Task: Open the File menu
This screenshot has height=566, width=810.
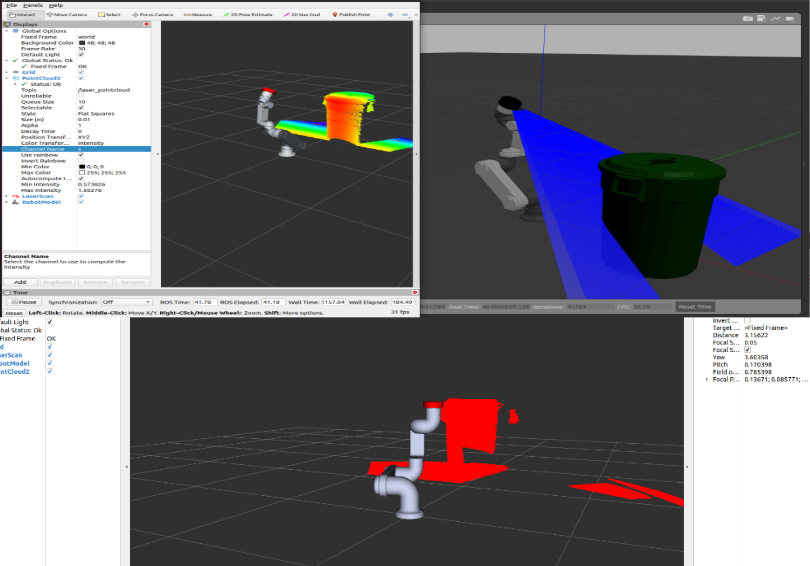Action: click(x=11, y=5)
